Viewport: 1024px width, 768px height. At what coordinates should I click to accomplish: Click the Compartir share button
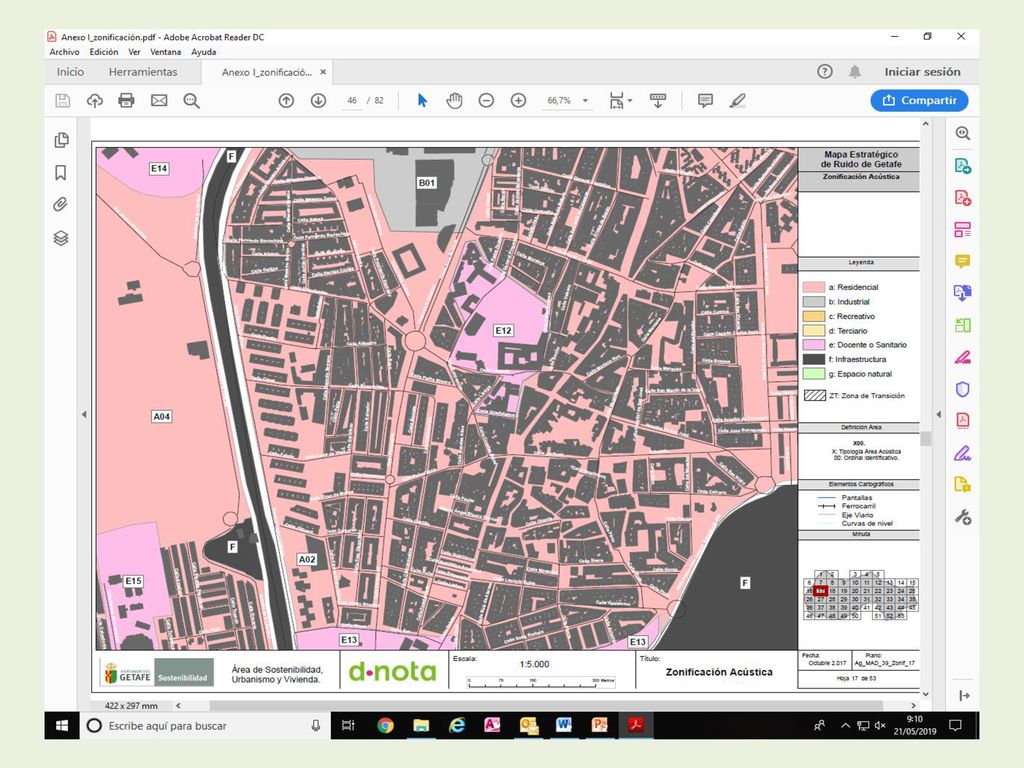tap(920, 101)
